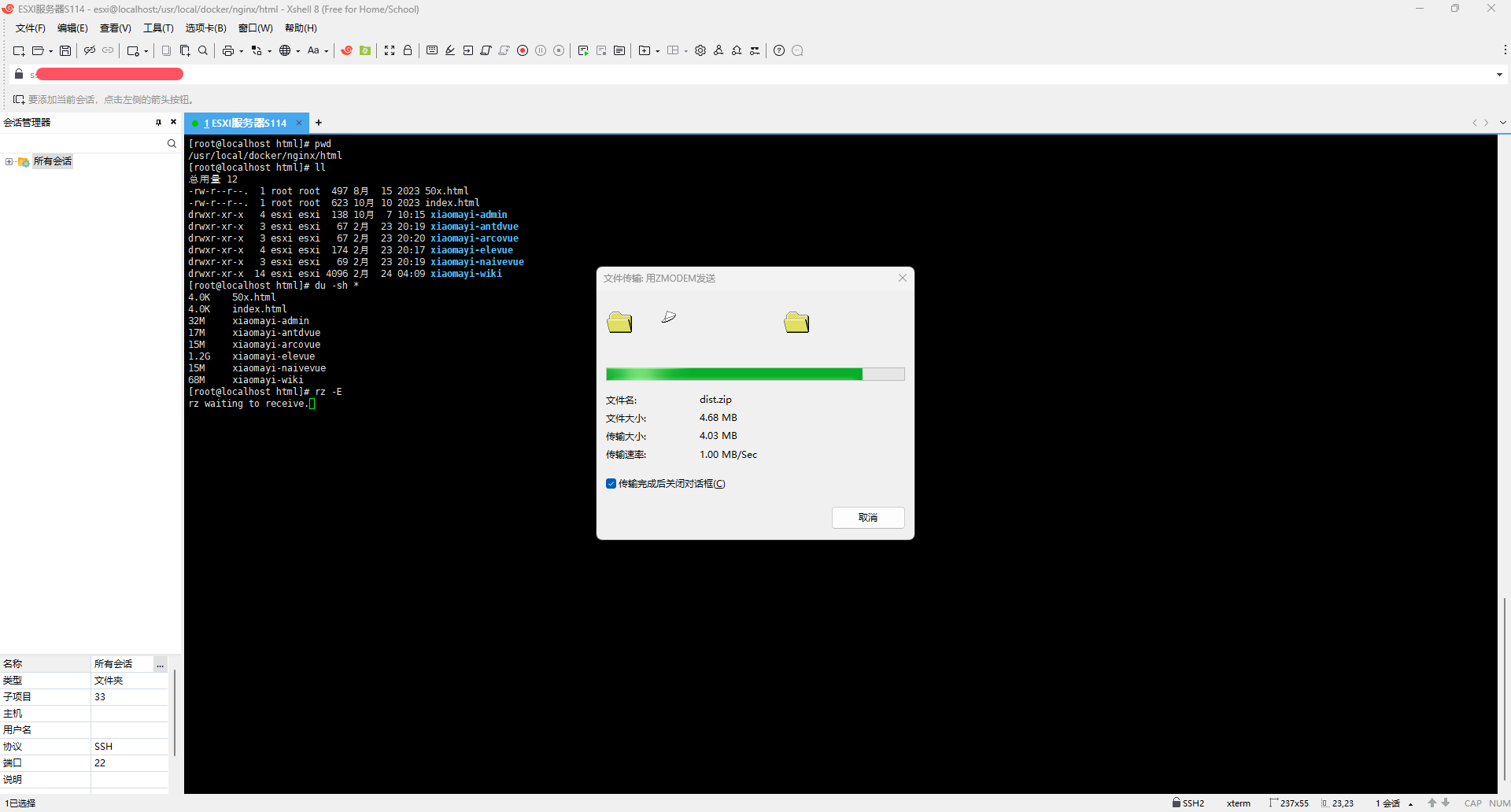The height and width of the screenshot is (812, 1511).
Task: Click the save icon in toolbar
Action: (x=65, y=50)
